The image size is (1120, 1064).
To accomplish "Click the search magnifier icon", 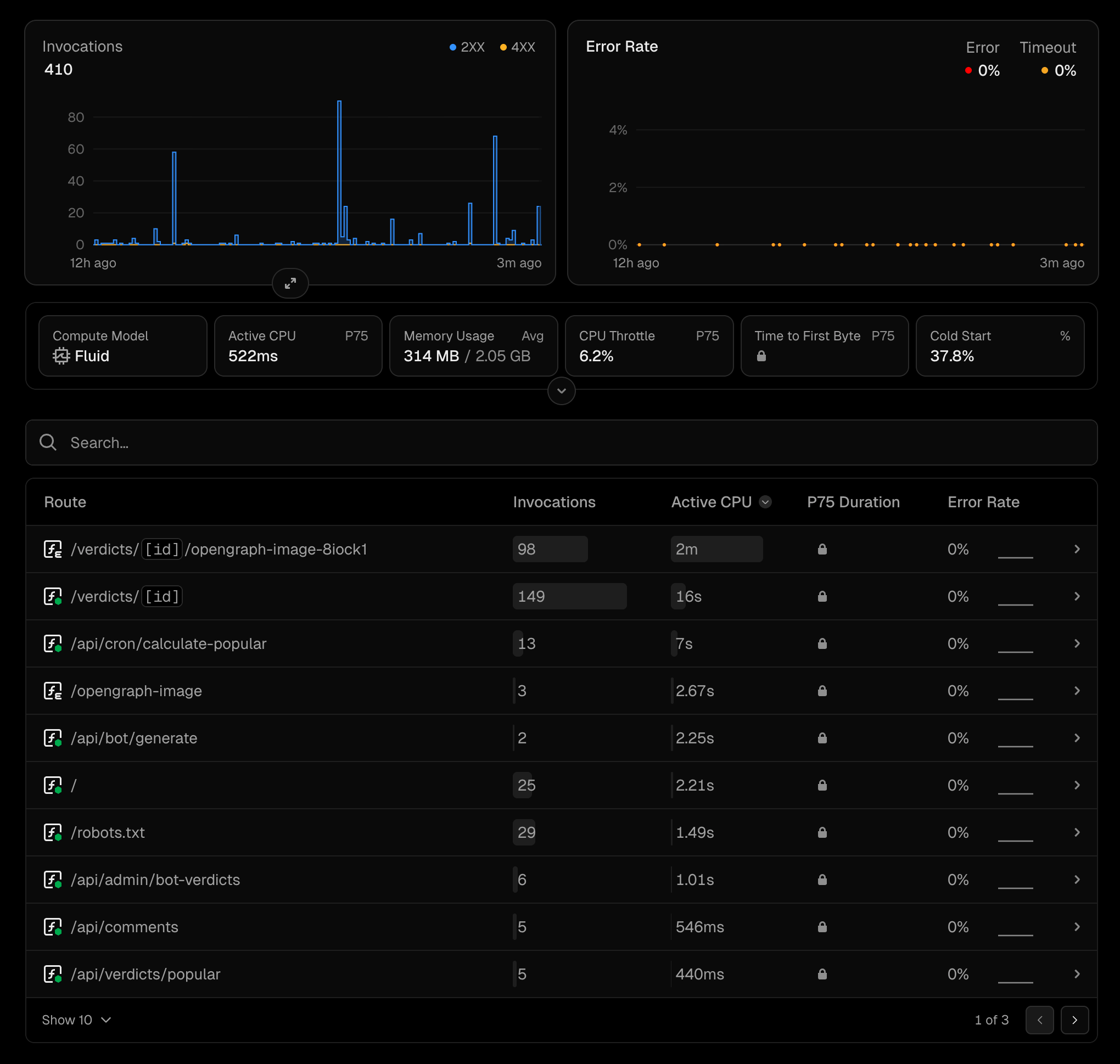I will point(48,443).
